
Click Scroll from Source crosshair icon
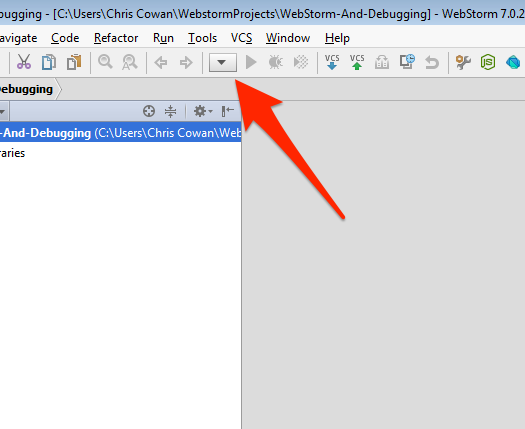149,111
